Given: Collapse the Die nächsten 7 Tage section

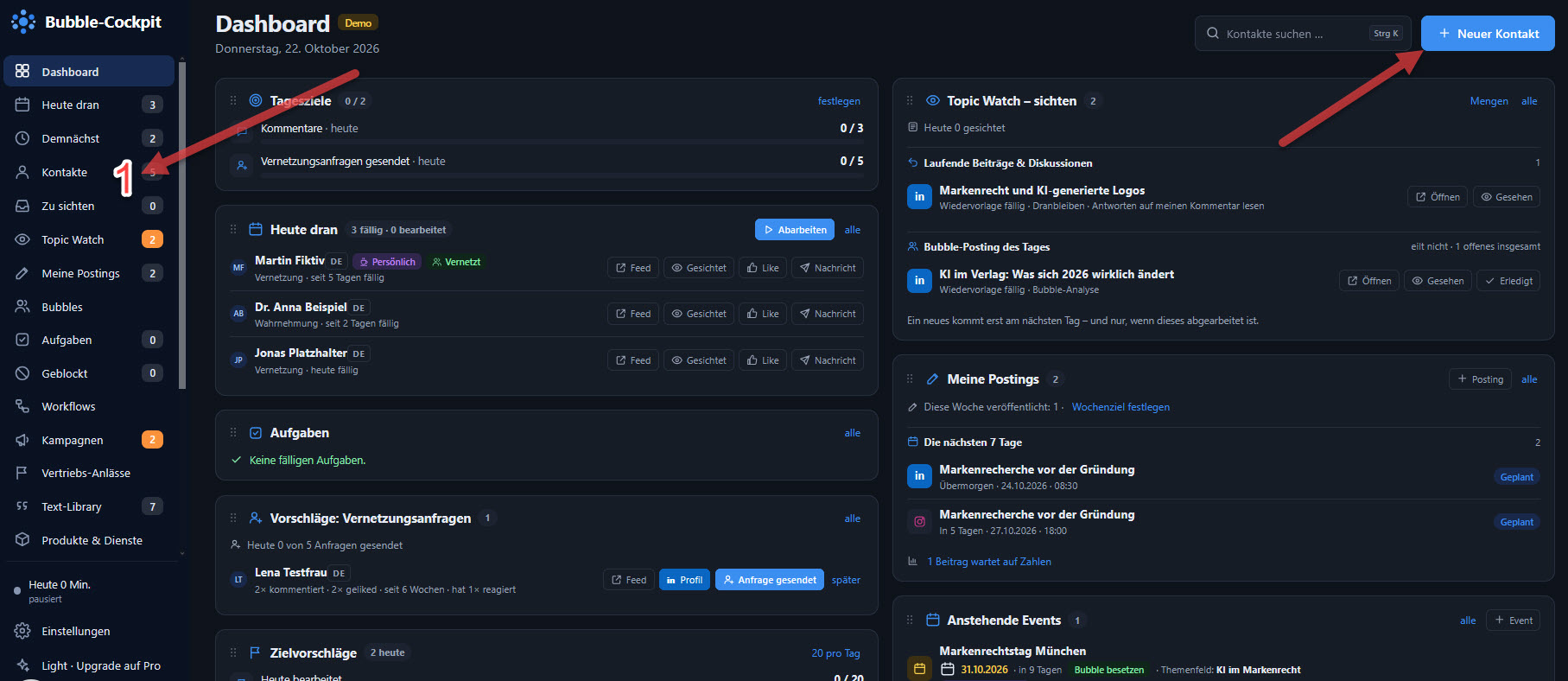Looking at the screenshot, I should (x=1223, y=442).
